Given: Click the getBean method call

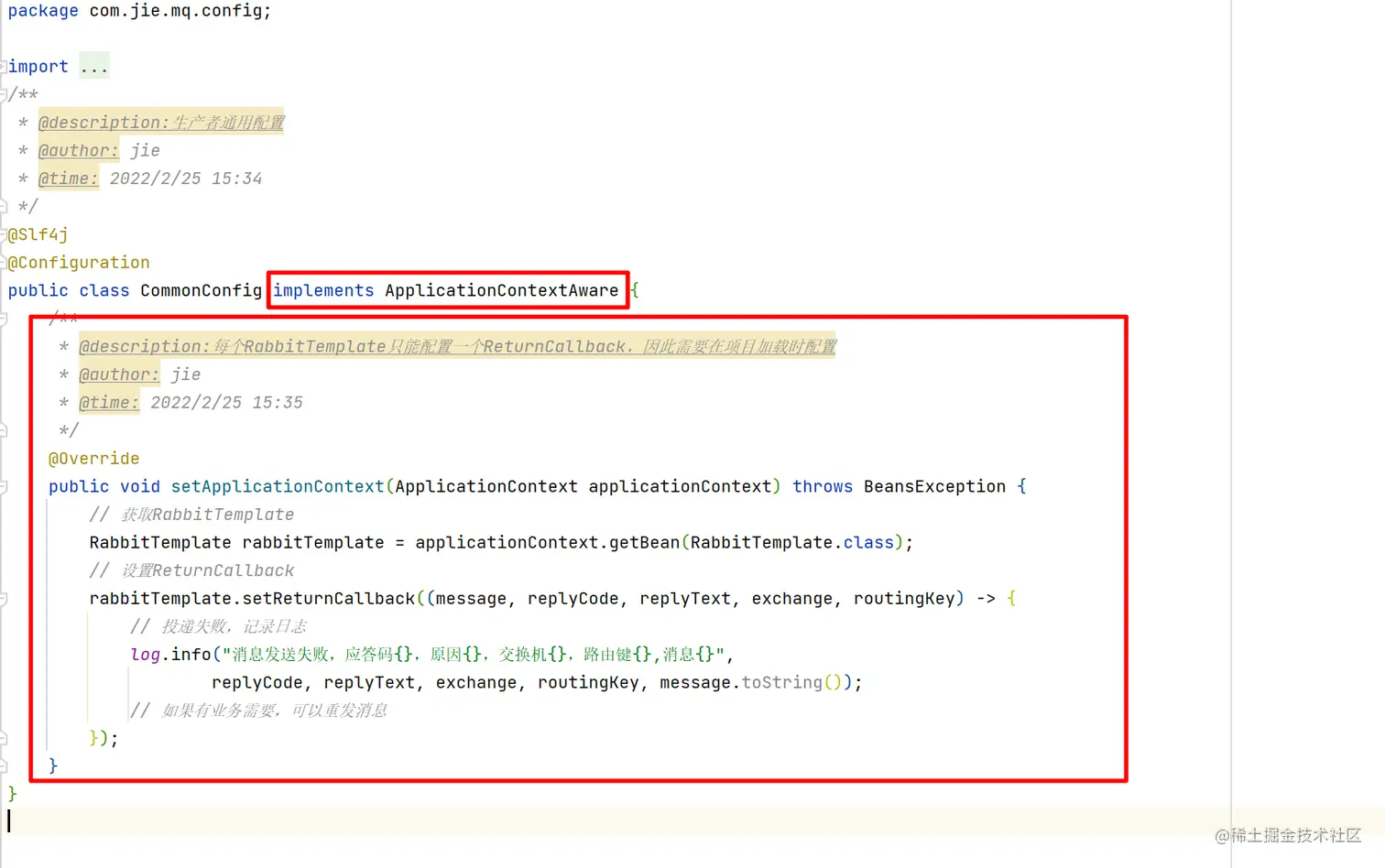Looking at the screenshot, I should tap(644, 543).
